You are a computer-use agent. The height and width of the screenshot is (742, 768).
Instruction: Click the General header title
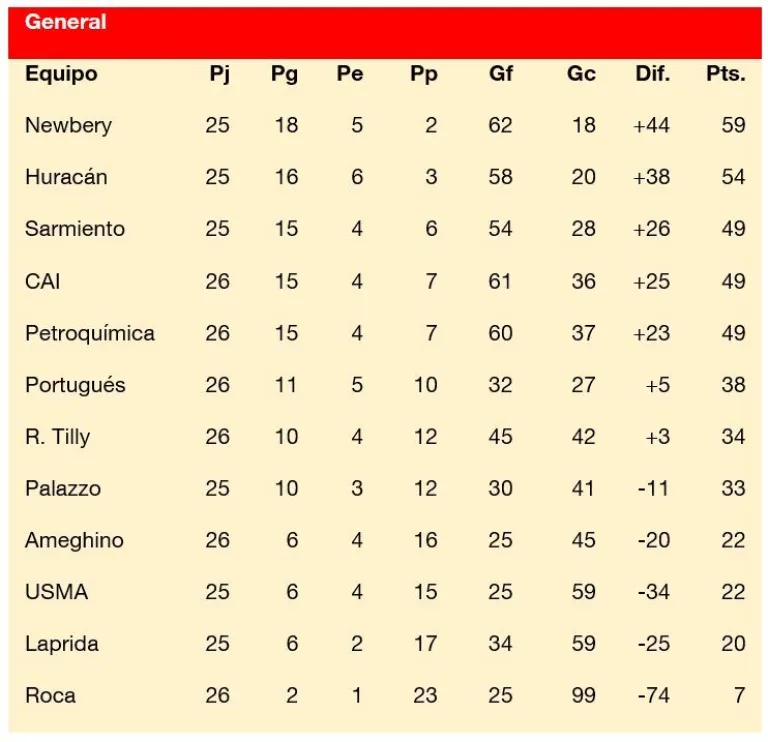coord(65,22)
